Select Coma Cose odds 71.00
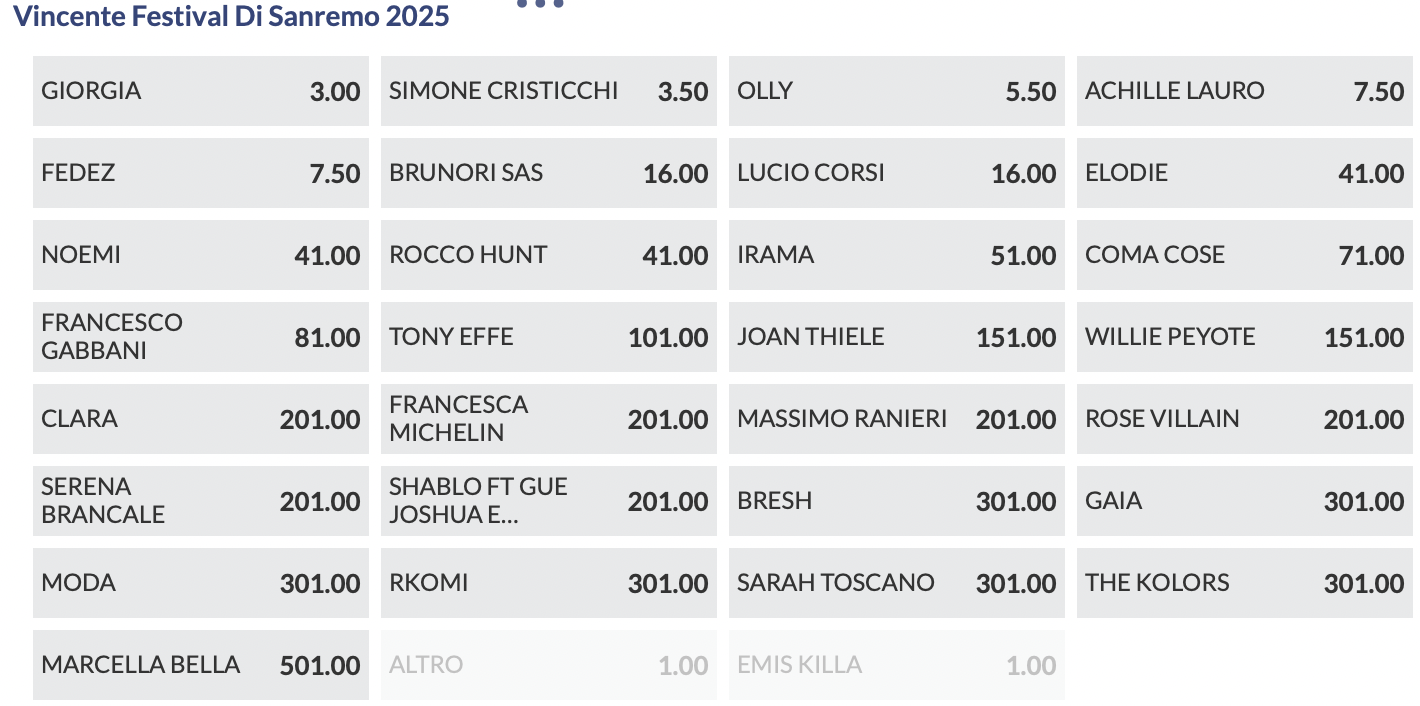Image resolution: width=1420 pixels, height=706 pixels. (1244, 255)
